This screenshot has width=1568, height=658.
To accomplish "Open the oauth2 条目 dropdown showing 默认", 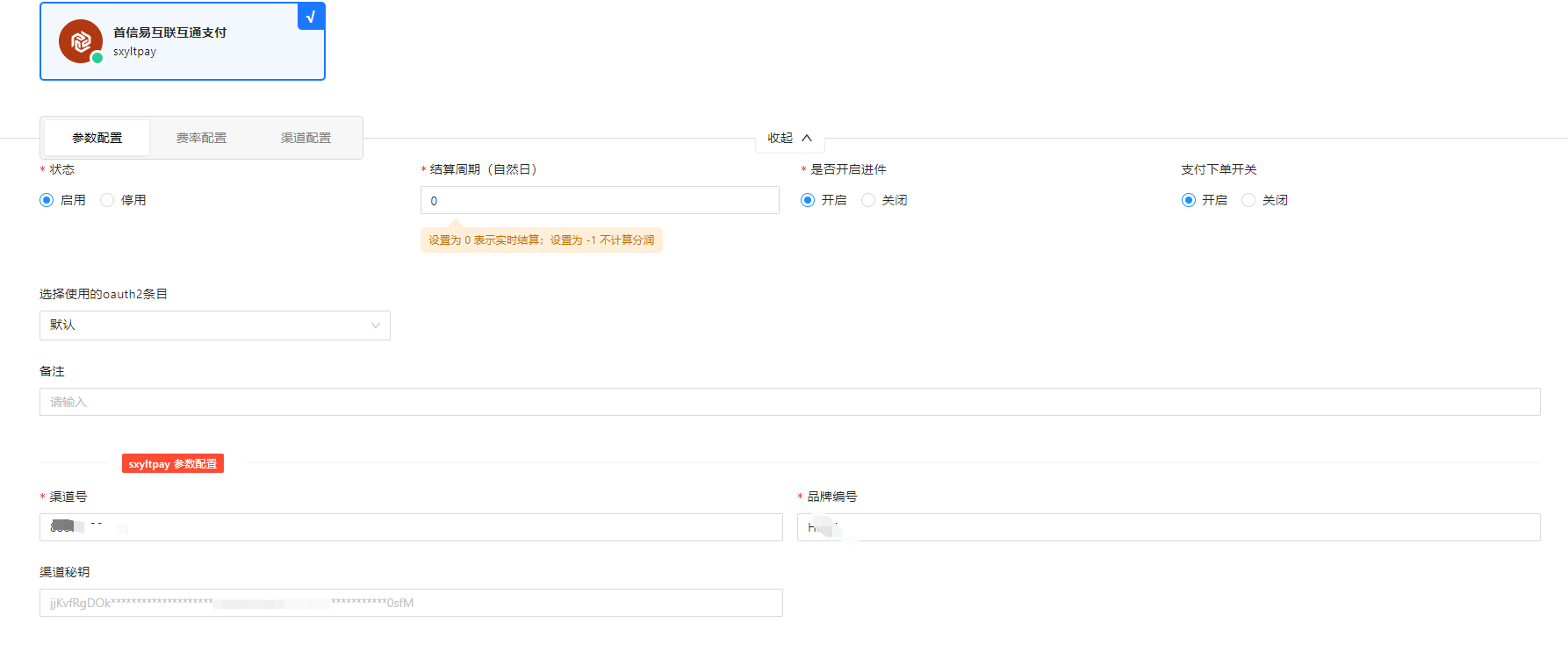I will point(206,325).
